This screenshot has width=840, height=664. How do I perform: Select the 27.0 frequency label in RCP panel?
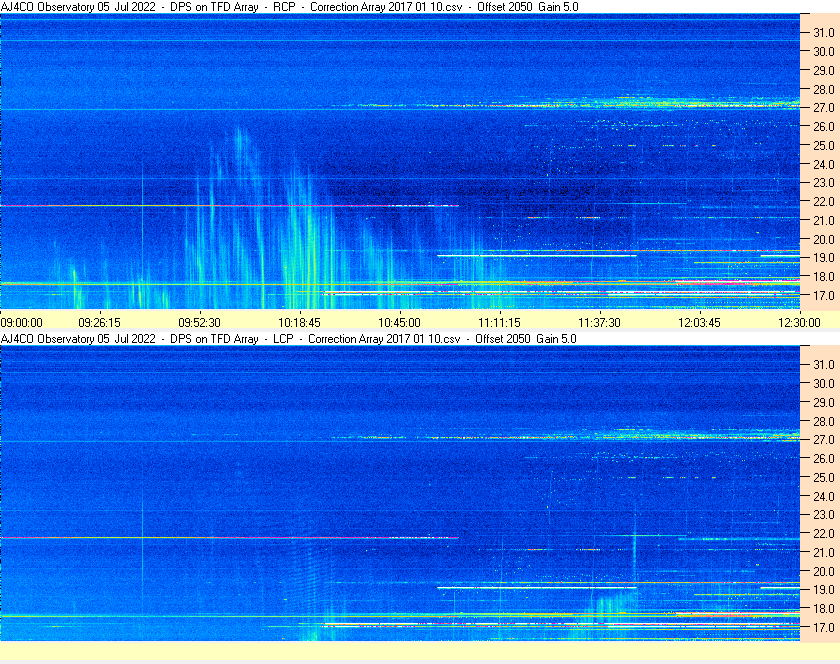(823, 107)
